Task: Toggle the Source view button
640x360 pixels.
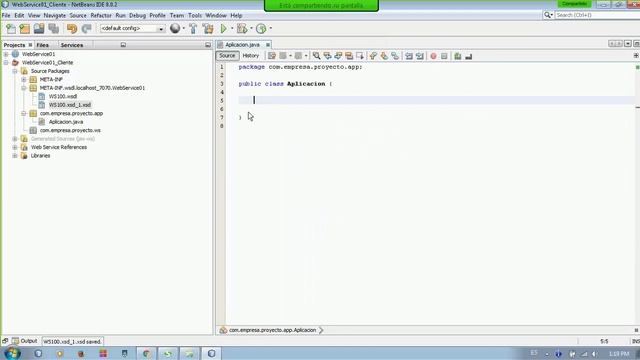Action: pyautogui.click(x=227, y=56)
